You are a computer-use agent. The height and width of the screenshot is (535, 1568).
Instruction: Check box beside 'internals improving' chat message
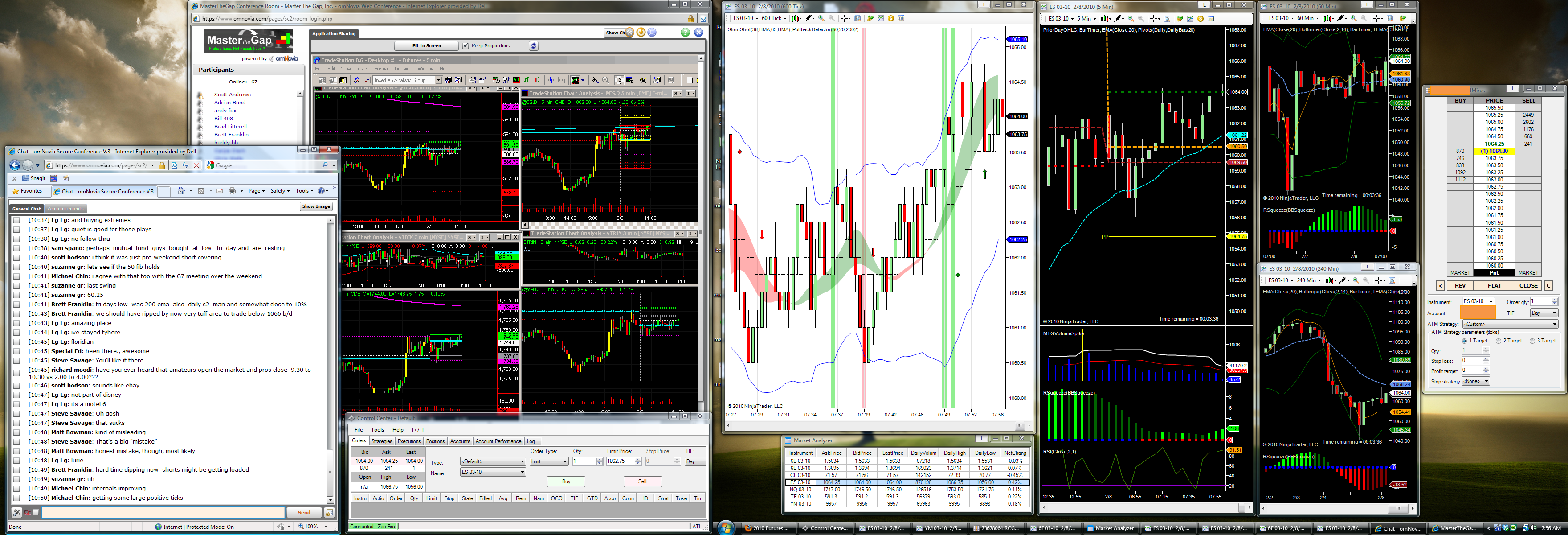coord(17,489)
